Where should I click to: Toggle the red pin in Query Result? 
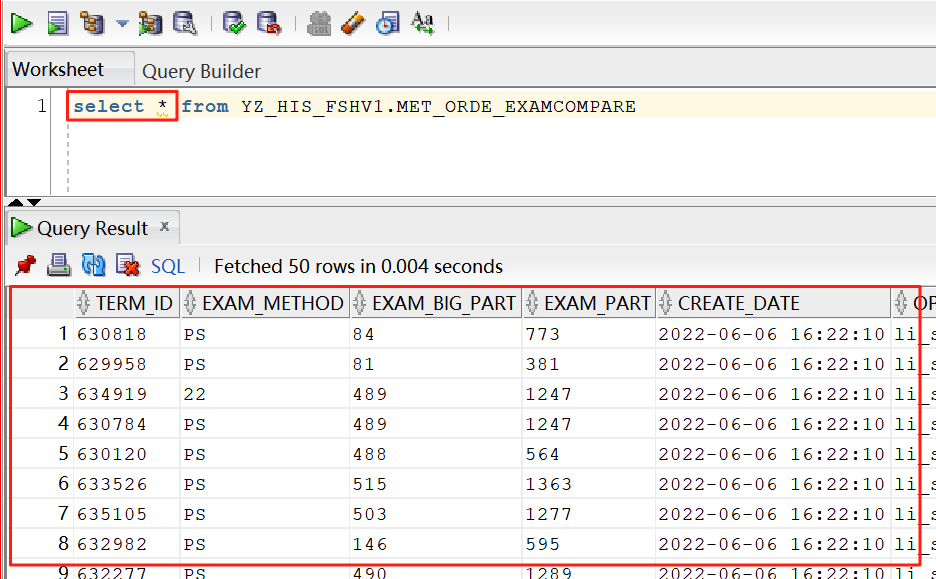[26, 265]
